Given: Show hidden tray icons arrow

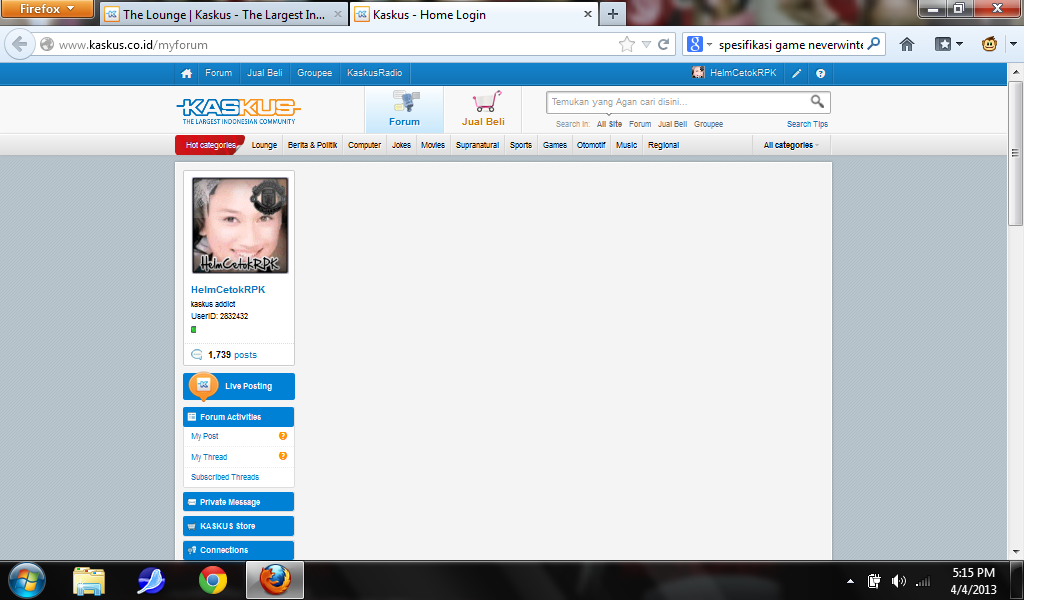Looking at the screenshot, I should pyautogui.click(x=850, y=581).
